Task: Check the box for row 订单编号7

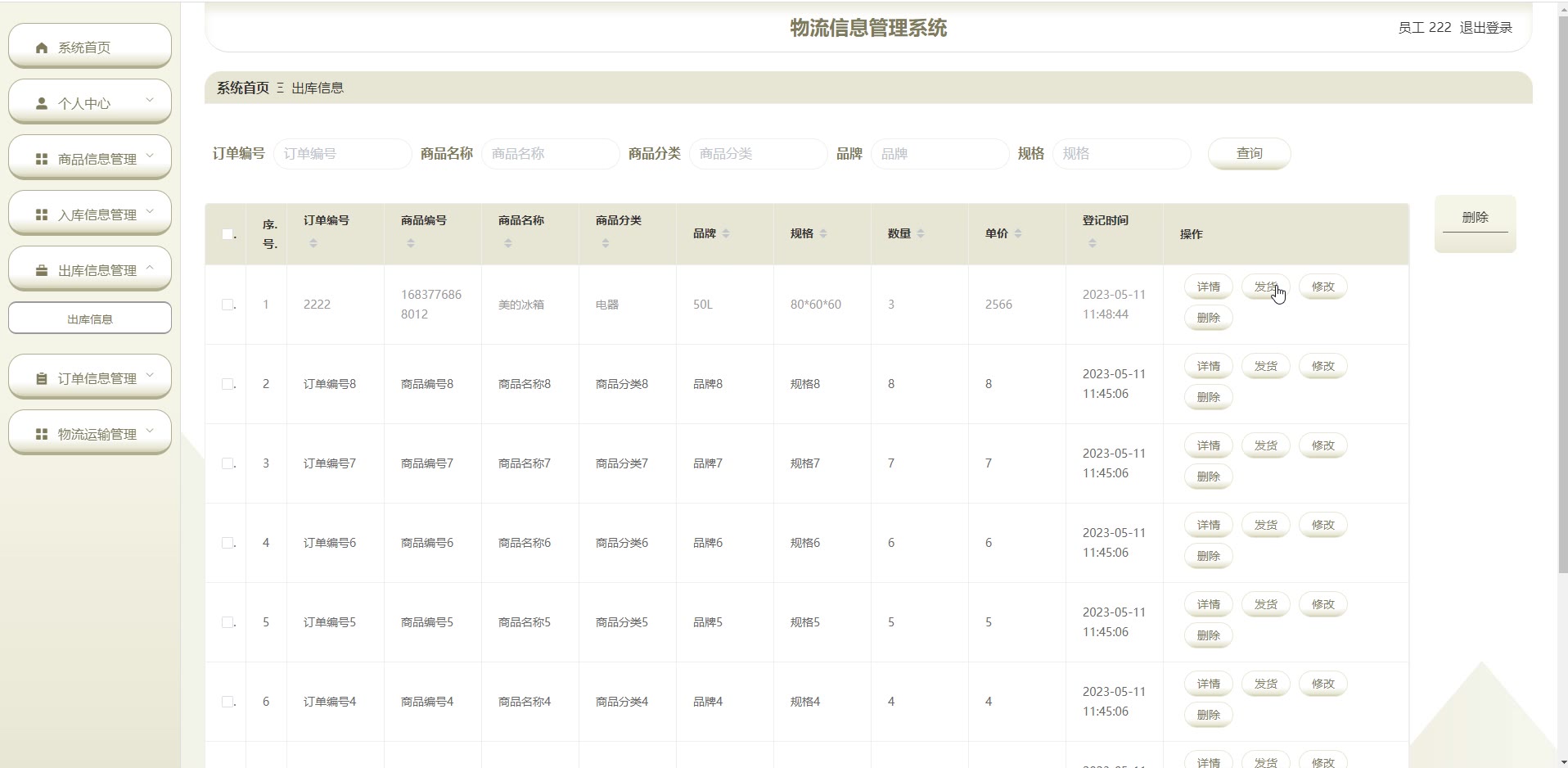Action: click(228, 463)
